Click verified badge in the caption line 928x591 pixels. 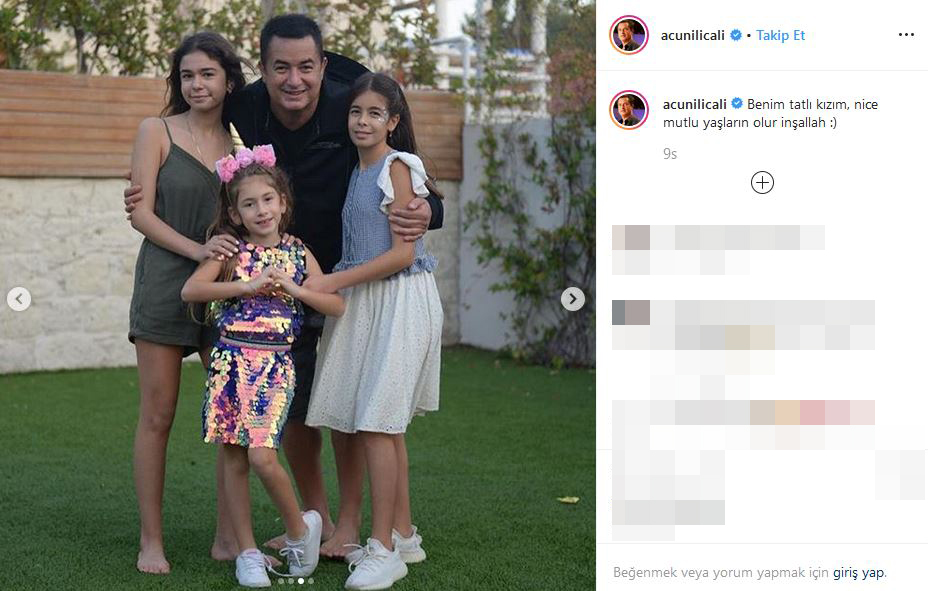pyautogui.click(x=737, y=104)
